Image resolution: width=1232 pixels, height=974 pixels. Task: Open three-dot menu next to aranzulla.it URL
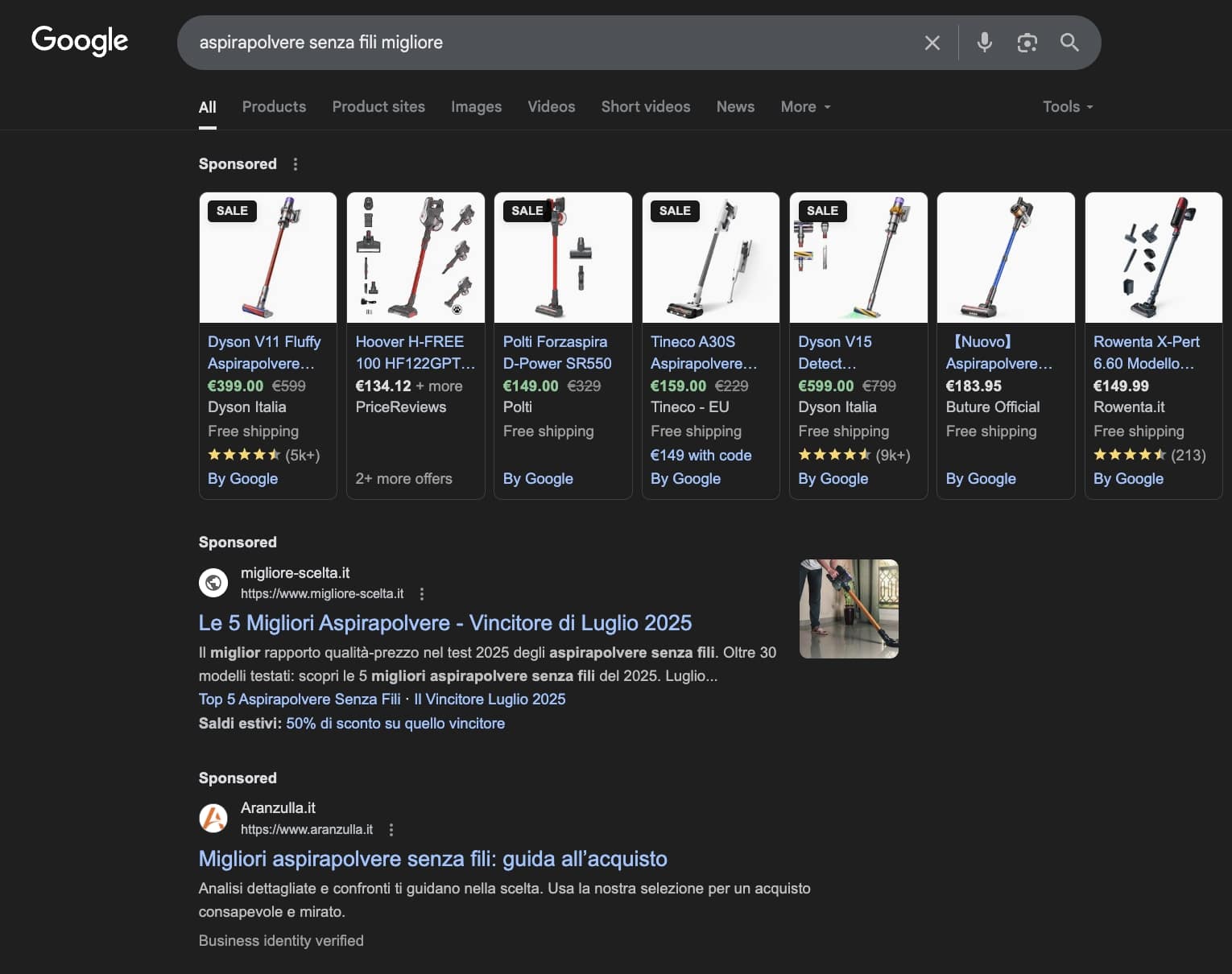[391, 830]
